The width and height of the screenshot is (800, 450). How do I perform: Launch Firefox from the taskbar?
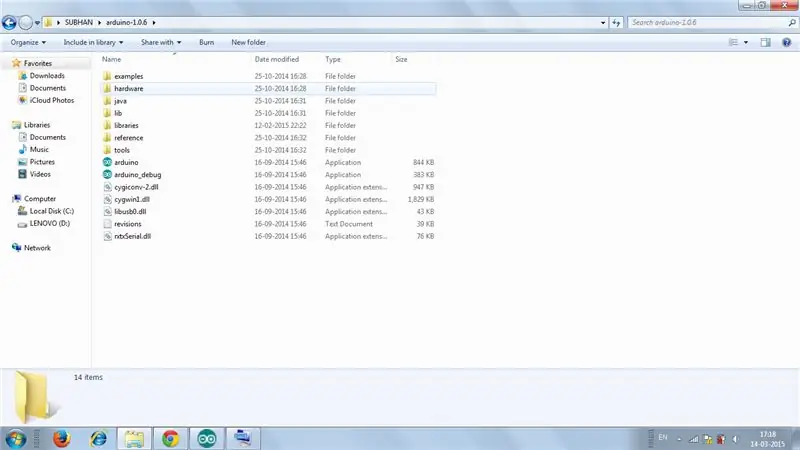tap(61, 439)
